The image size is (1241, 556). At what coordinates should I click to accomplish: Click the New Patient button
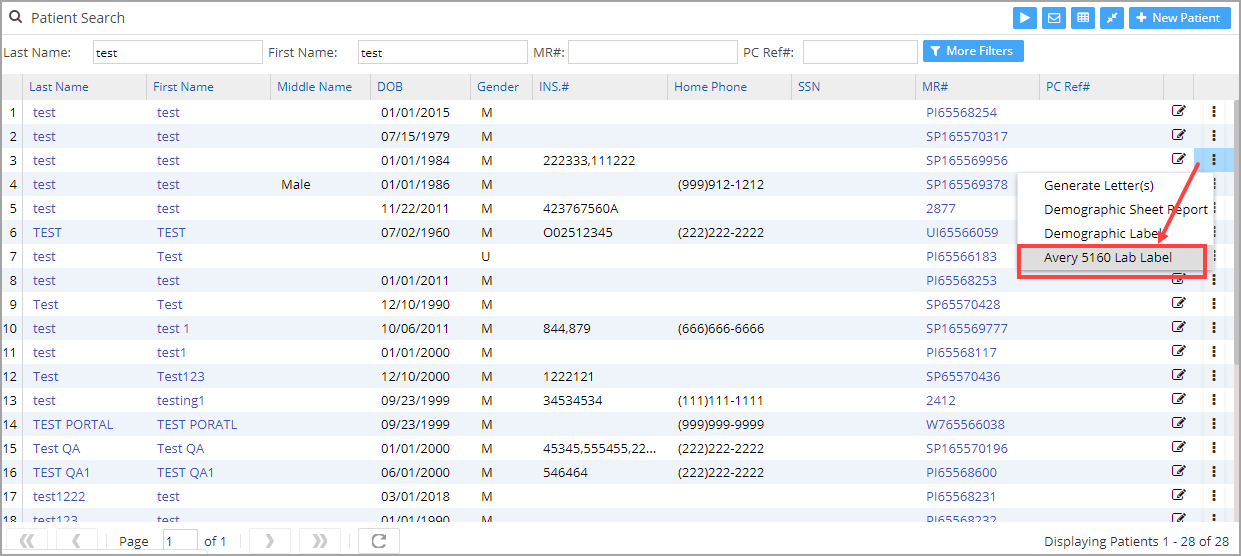(x=1179, y=18)
